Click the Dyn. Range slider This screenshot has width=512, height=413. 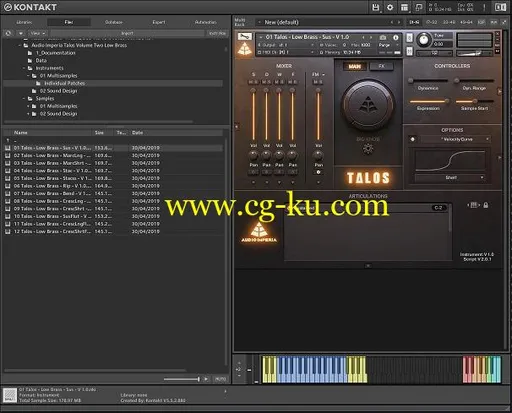pos(474,80)
